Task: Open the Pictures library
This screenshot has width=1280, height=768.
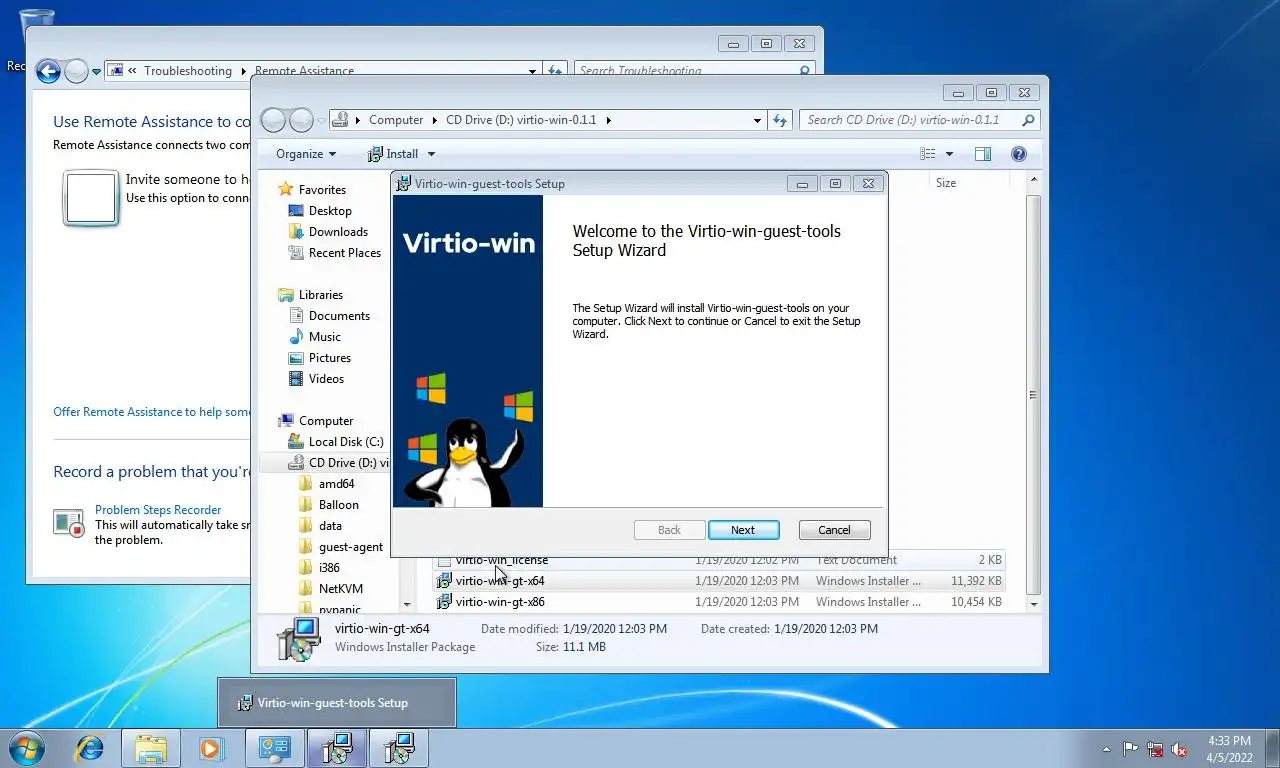Action: [x=329, y=358]
